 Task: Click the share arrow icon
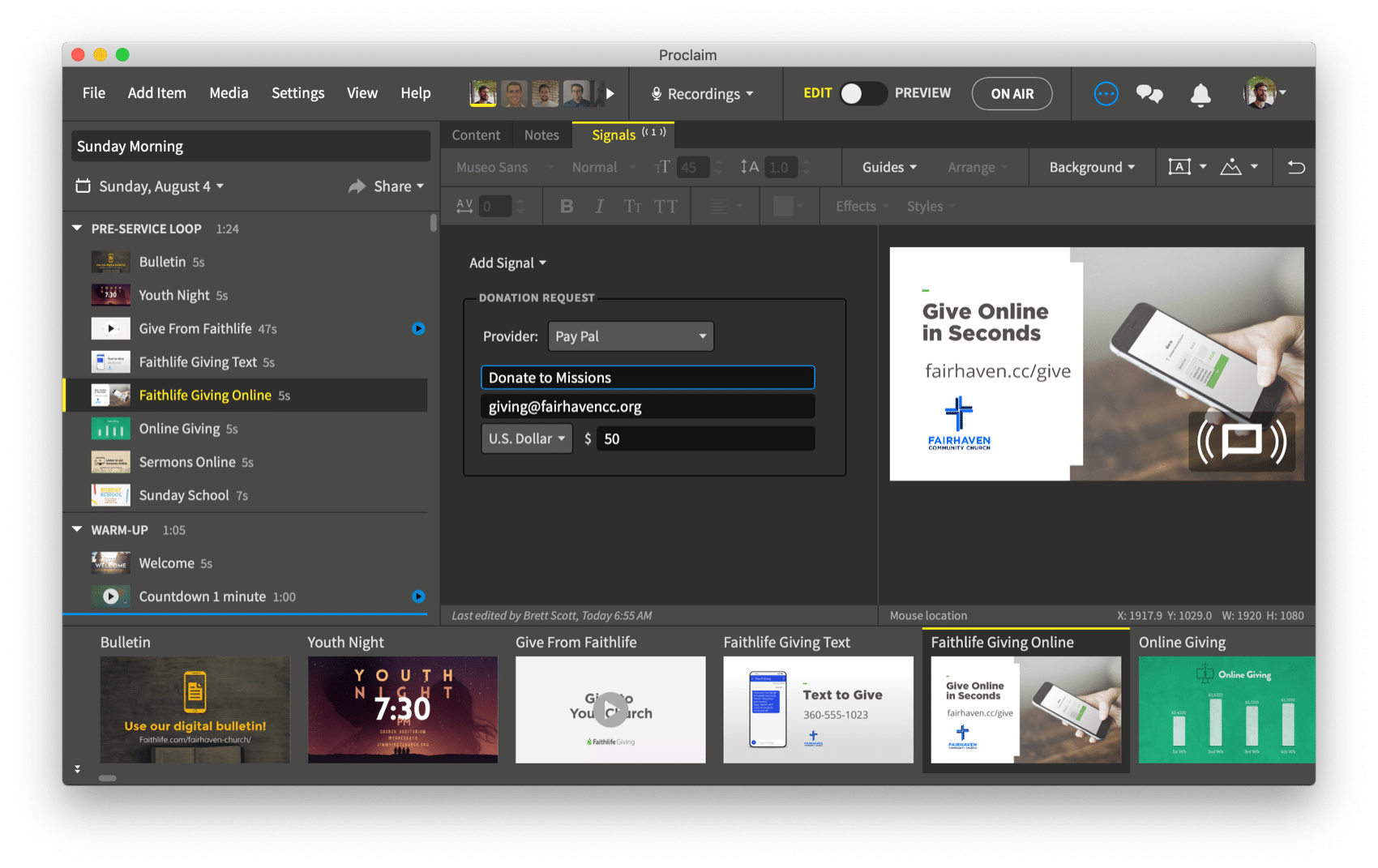click(x=357, y=186)
